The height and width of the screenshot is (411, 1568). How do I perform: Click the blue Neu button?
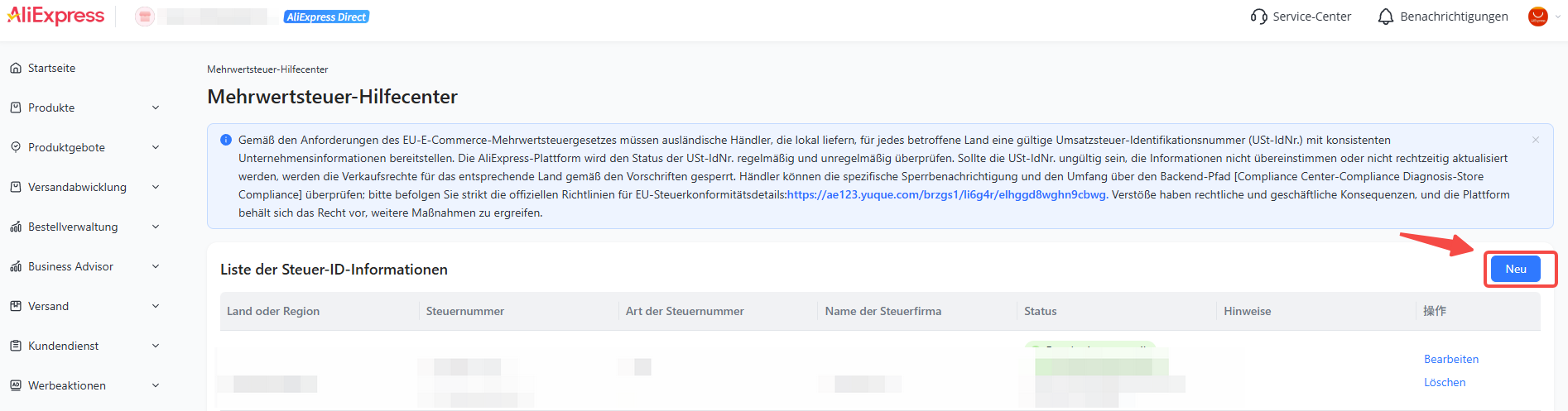click(x=1516, y=269)
